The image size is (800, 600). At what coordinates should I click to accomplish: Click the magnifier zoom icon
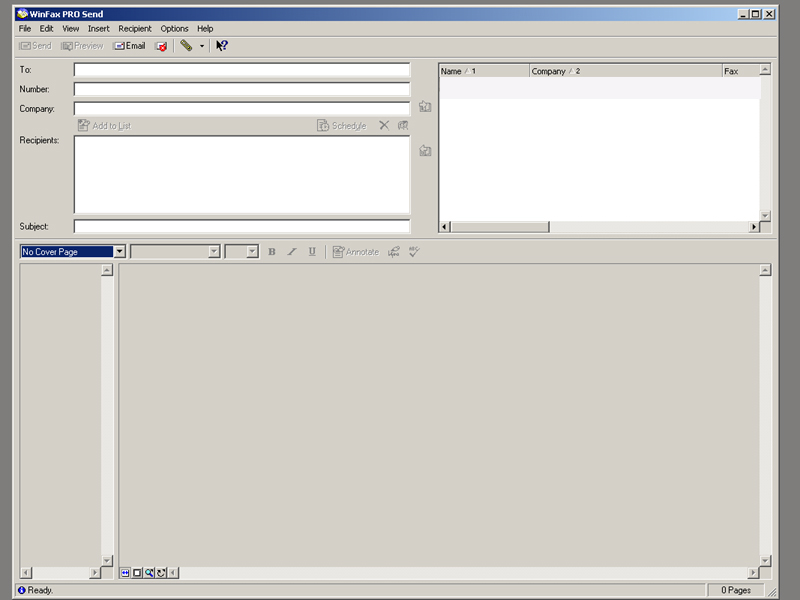point(149,573)
